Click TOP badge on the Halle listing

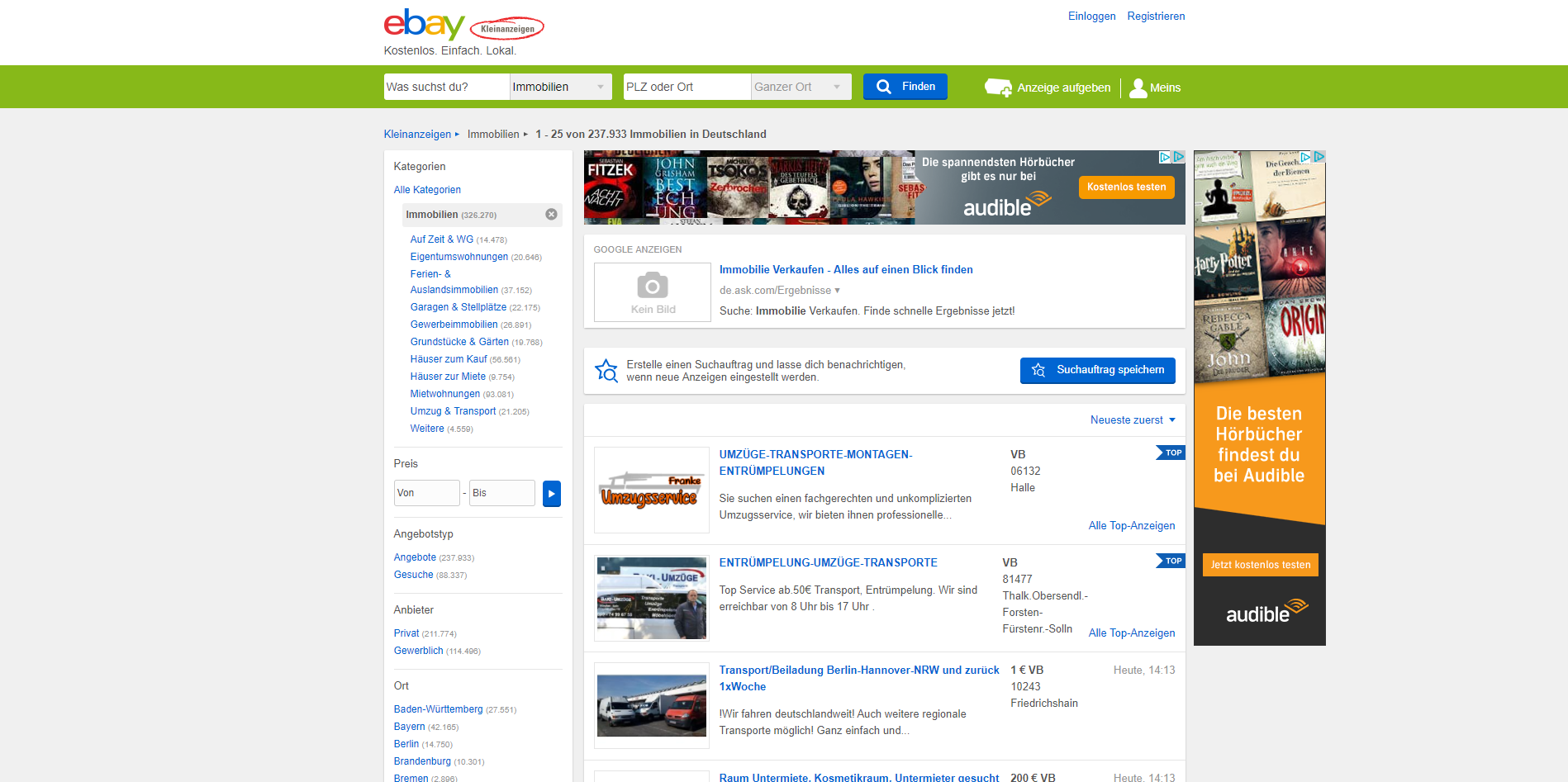(1171, 453)
